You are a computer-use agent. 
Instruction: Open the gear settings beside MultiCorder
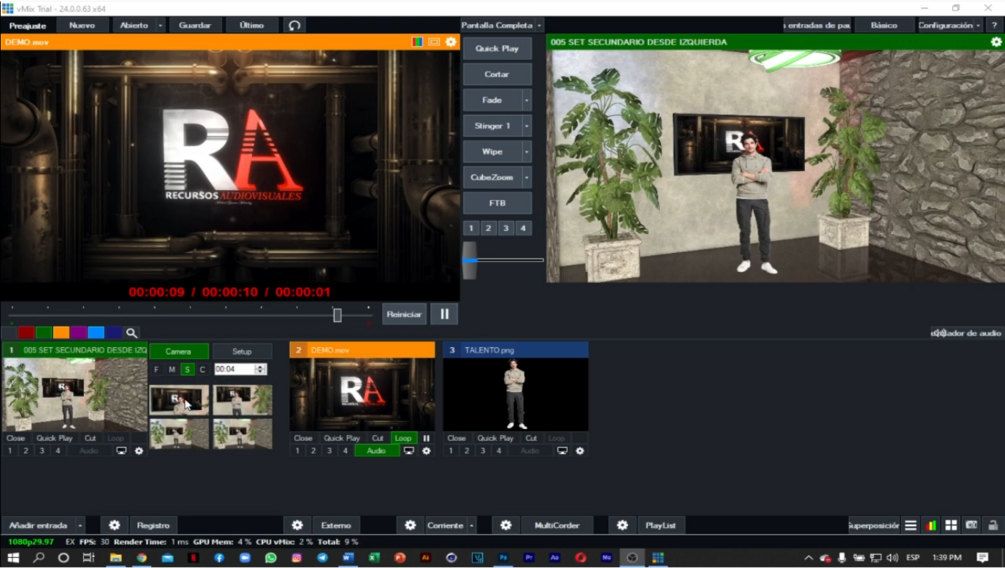[506, 525]
